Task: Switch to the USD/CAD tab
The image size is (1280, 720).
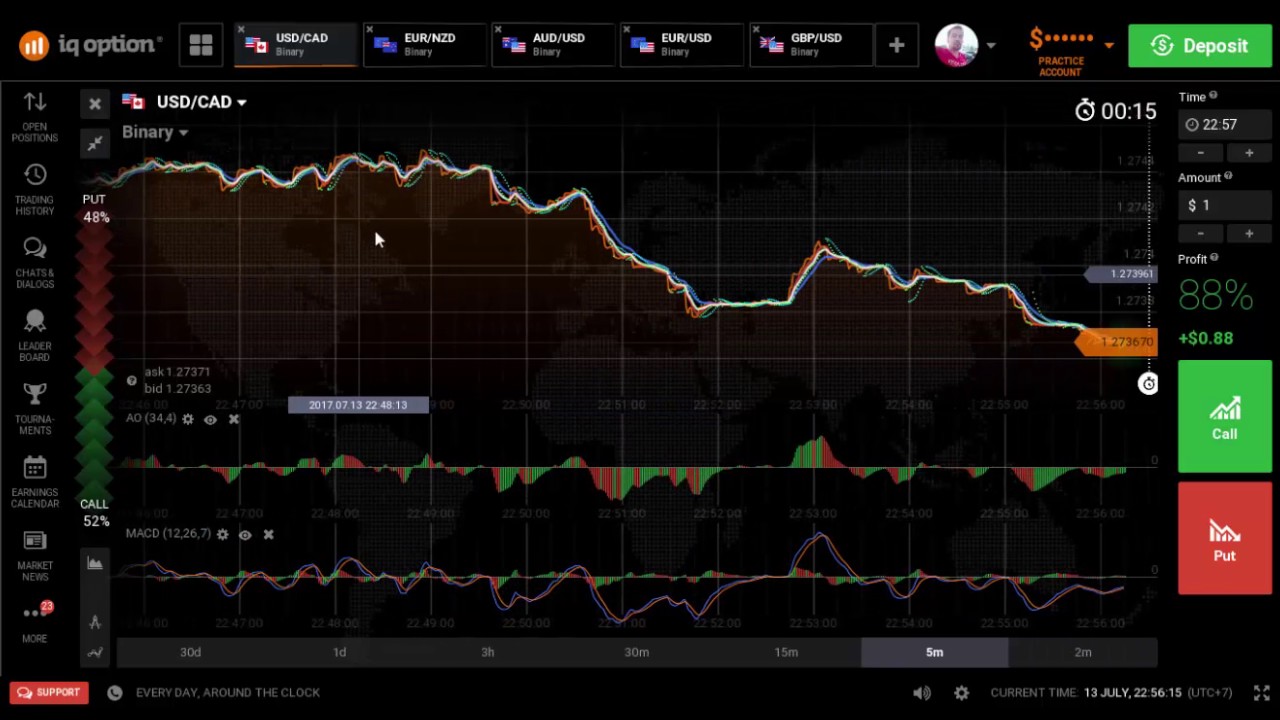Action: [294, 45]
